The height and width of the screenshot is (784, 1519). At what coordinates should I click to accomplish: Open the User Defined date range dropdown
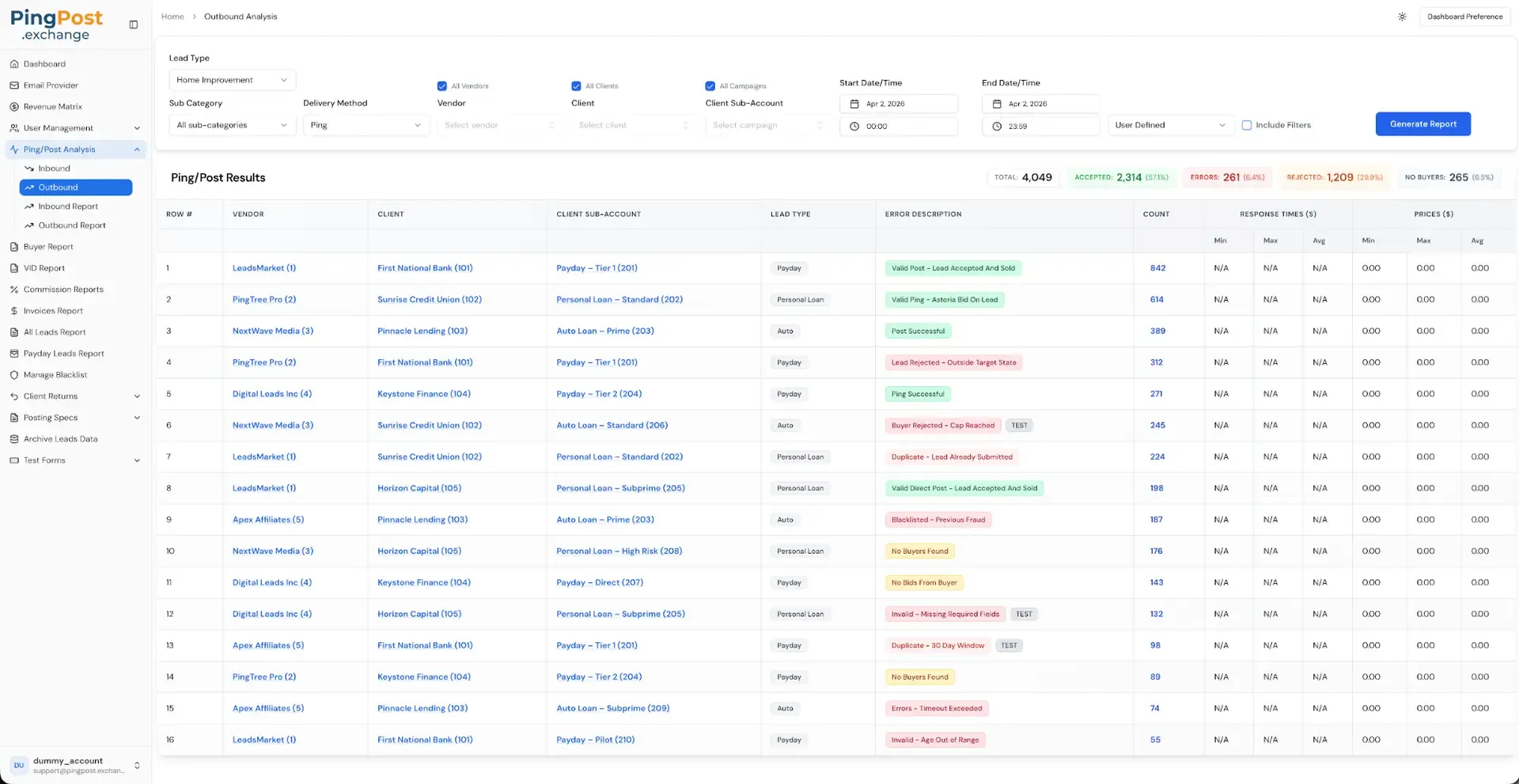pyautogui.click(x=1171, y=125)
